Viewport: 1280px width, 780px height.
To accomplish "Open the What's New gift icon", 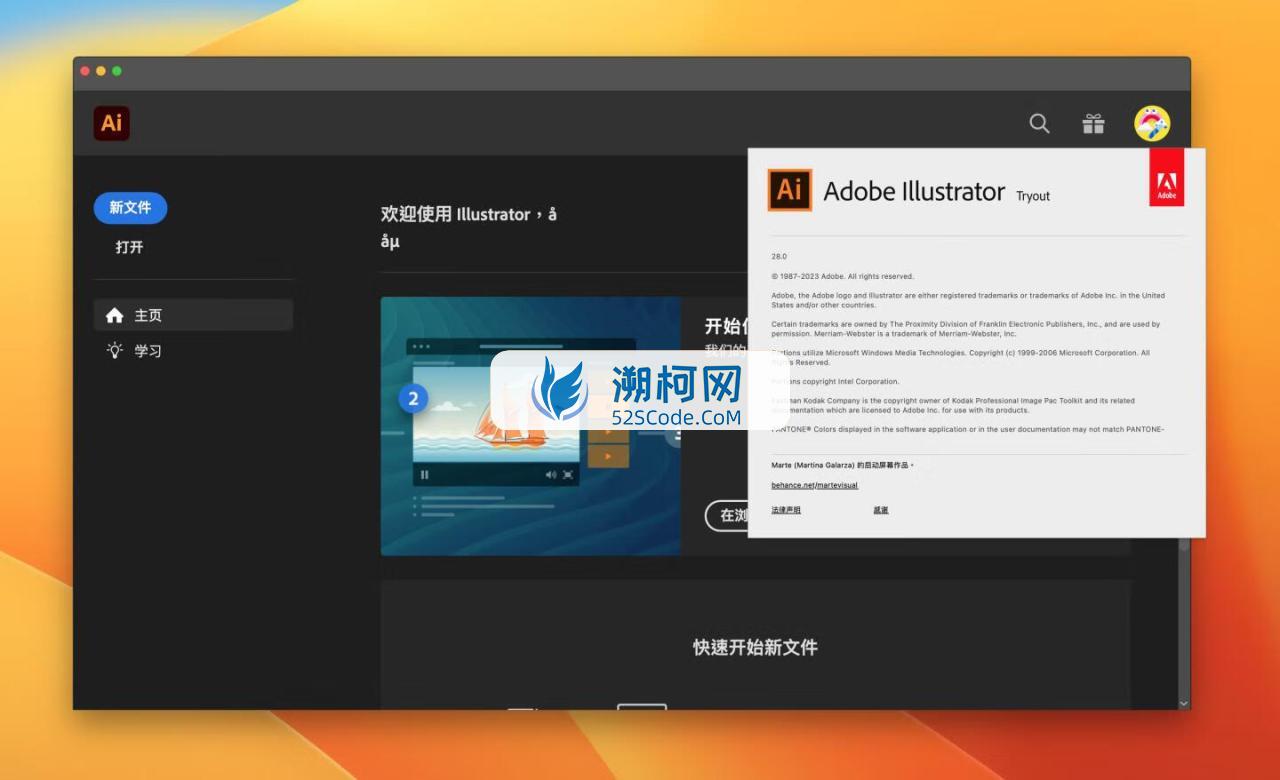I will click(1094, 123).
